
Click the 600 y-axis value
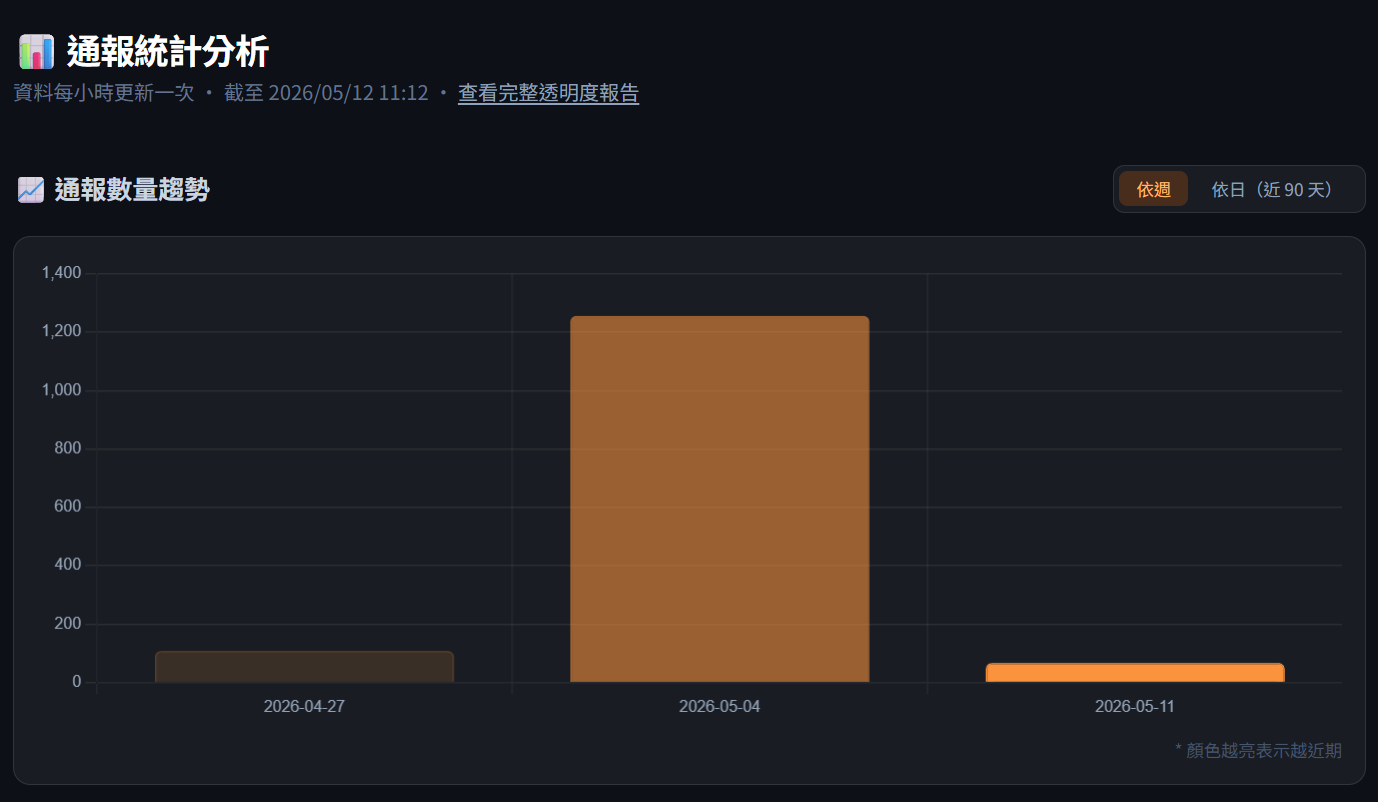(69, 507)
